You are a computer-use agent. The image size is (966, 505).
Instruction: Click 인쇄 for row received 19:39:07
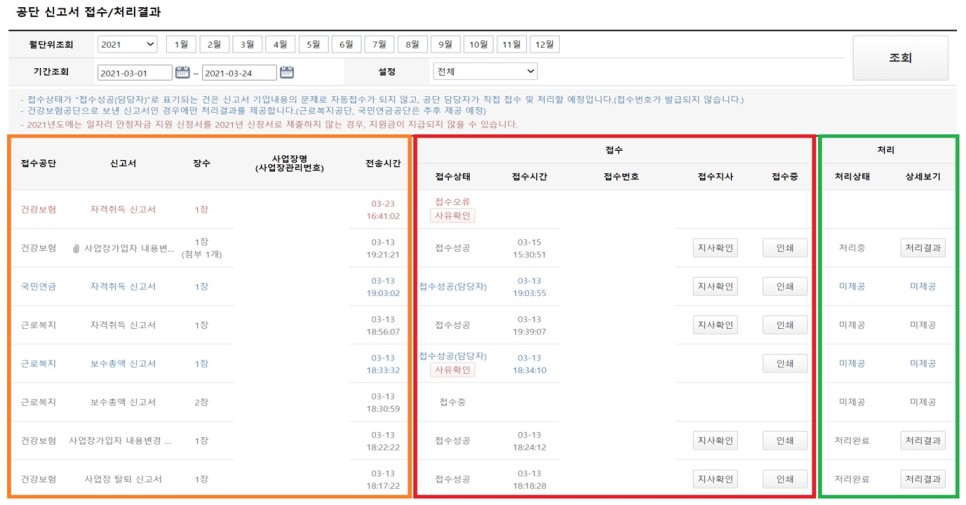pyautogui.click(x=785, y=325)
